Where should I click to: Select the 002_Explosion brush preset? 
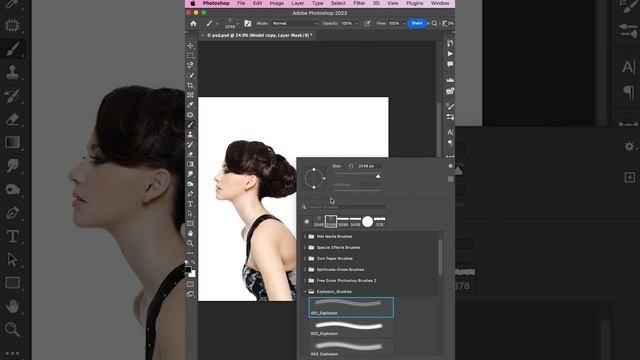[x=351, y=328]
